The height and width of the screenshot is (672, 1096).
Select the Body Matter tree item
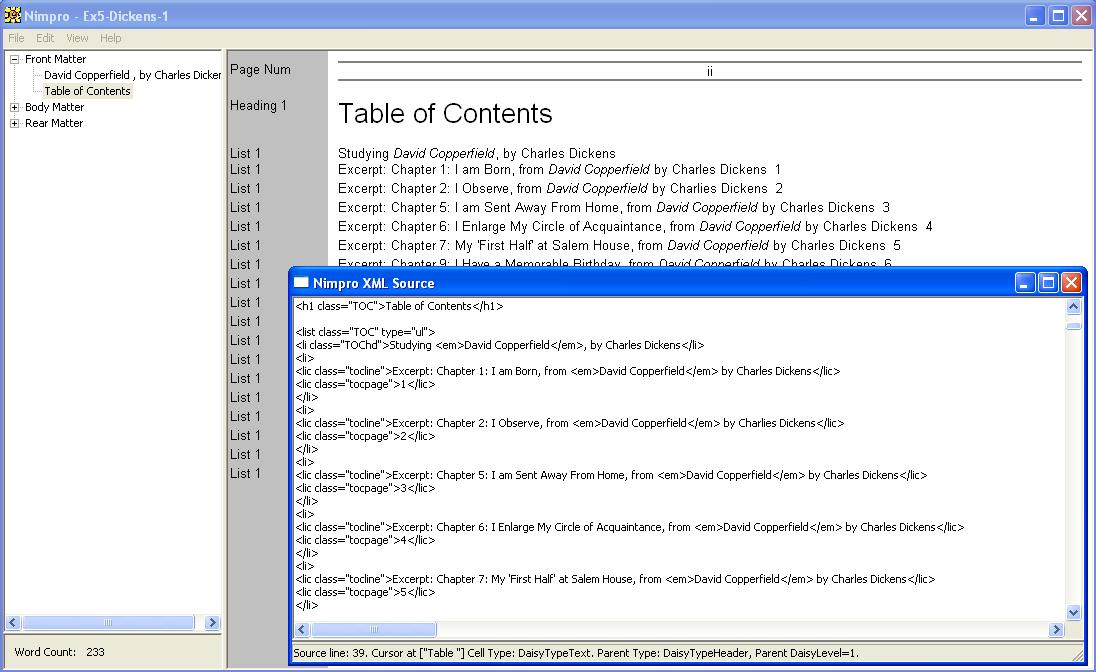click(x=55, y=107)
